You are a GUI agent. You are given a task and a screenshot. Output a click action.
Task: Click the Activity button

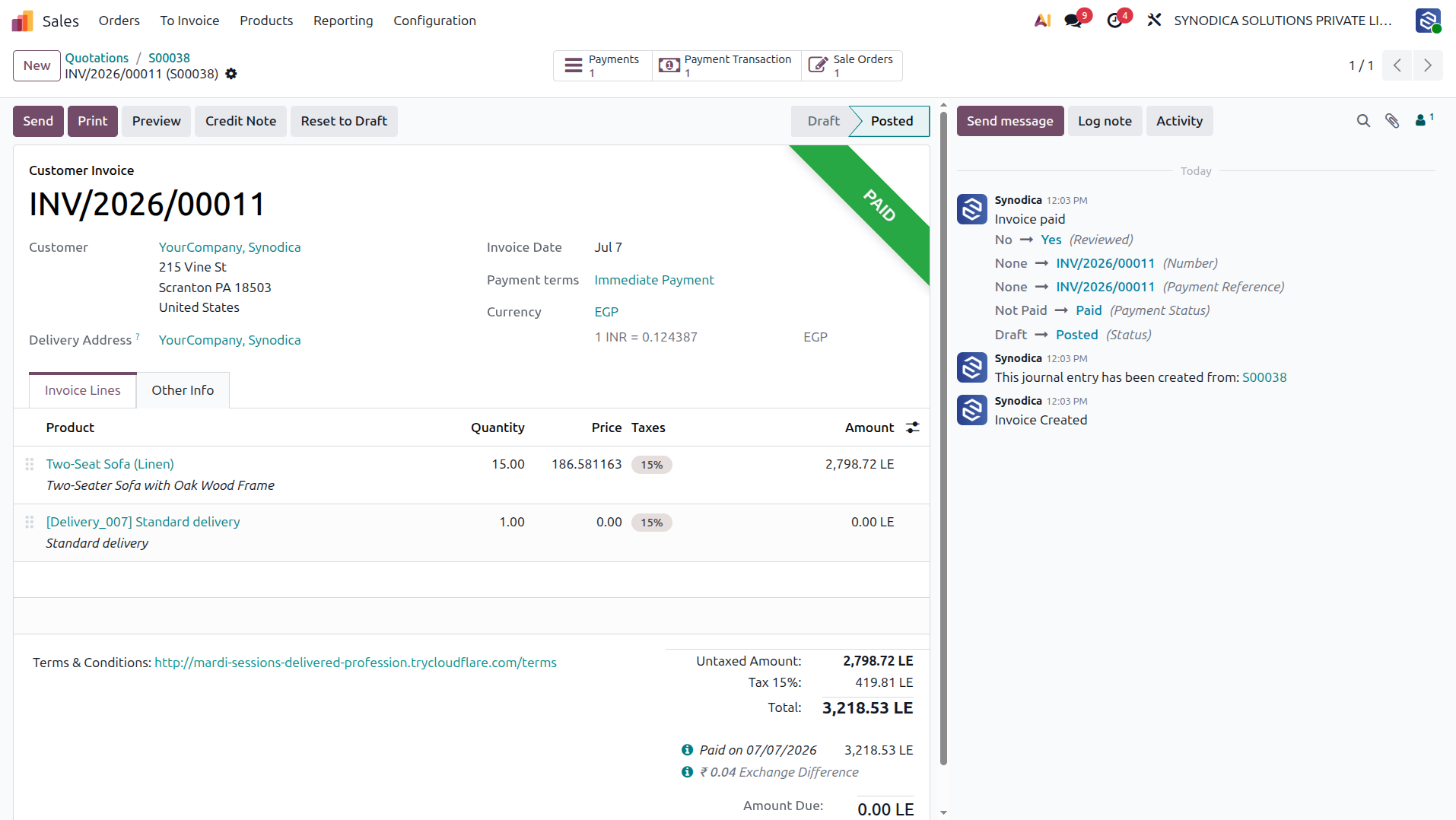point(1179,121)
